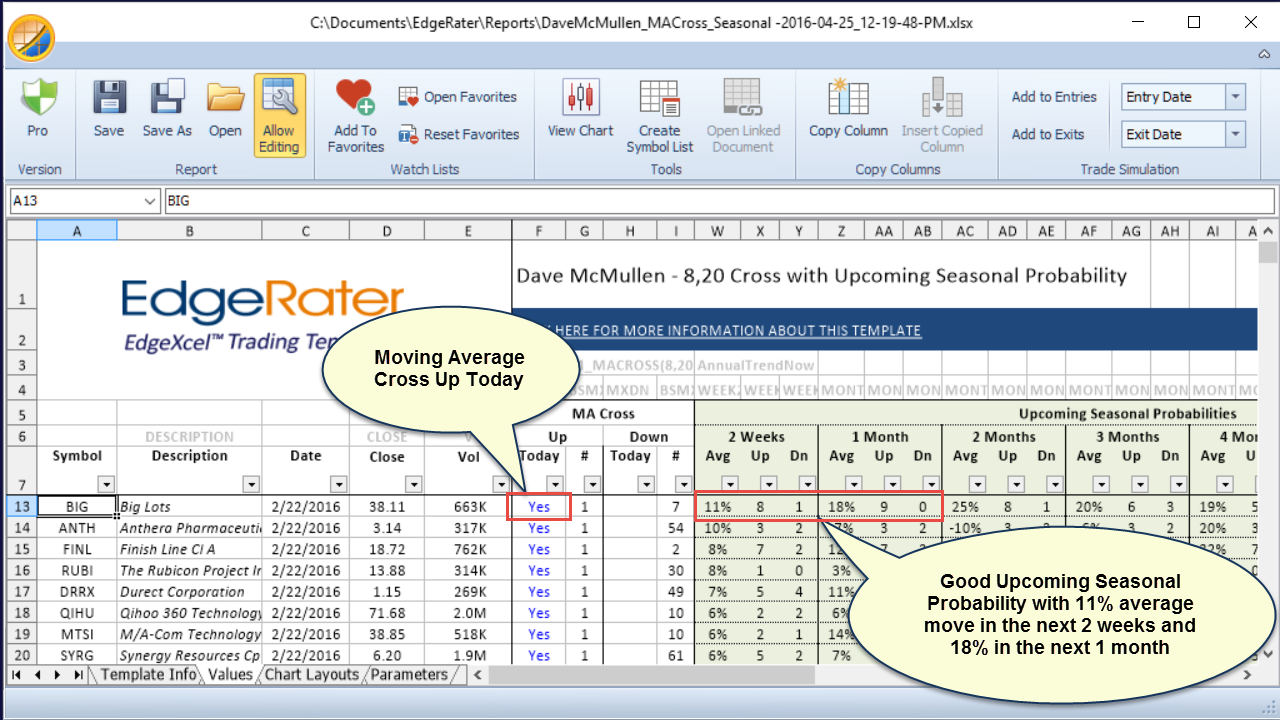This screenshot has width=1280, height=720.
Task: Select the Durect Corporation description cell
Action: click(189, 592)
